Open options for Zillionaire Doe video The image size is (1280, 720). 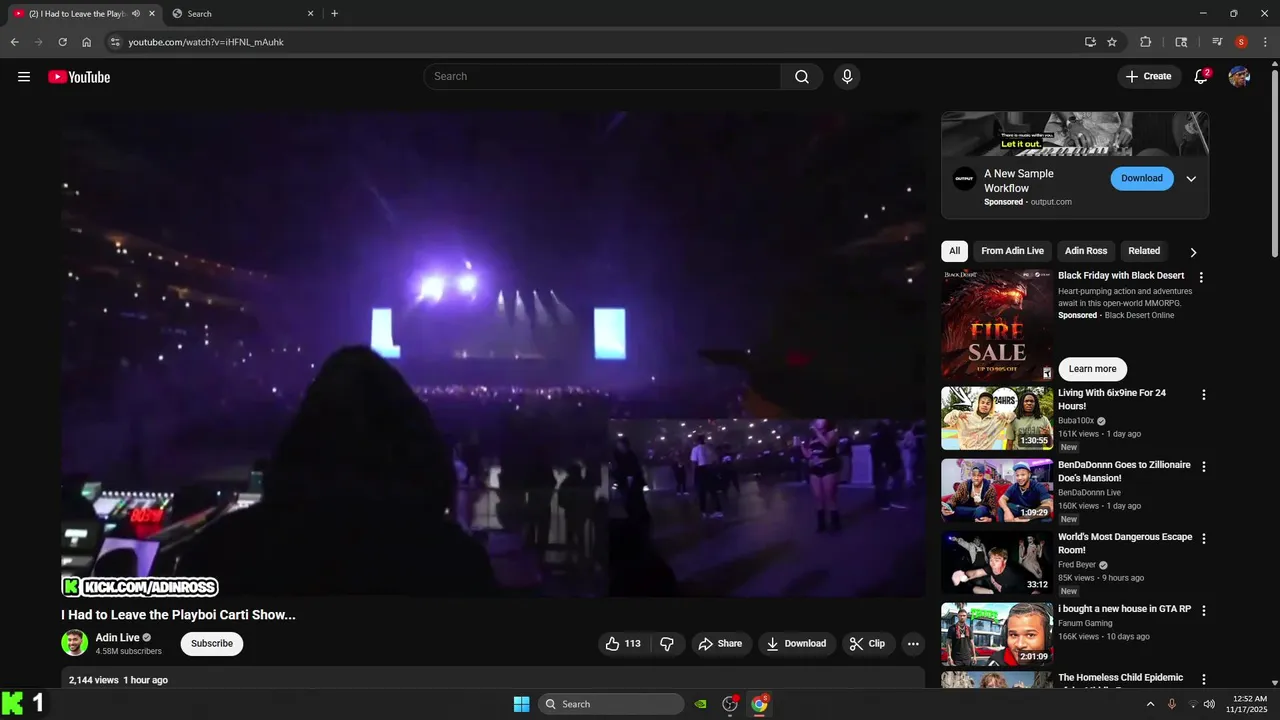click(x=1203, y=467)
